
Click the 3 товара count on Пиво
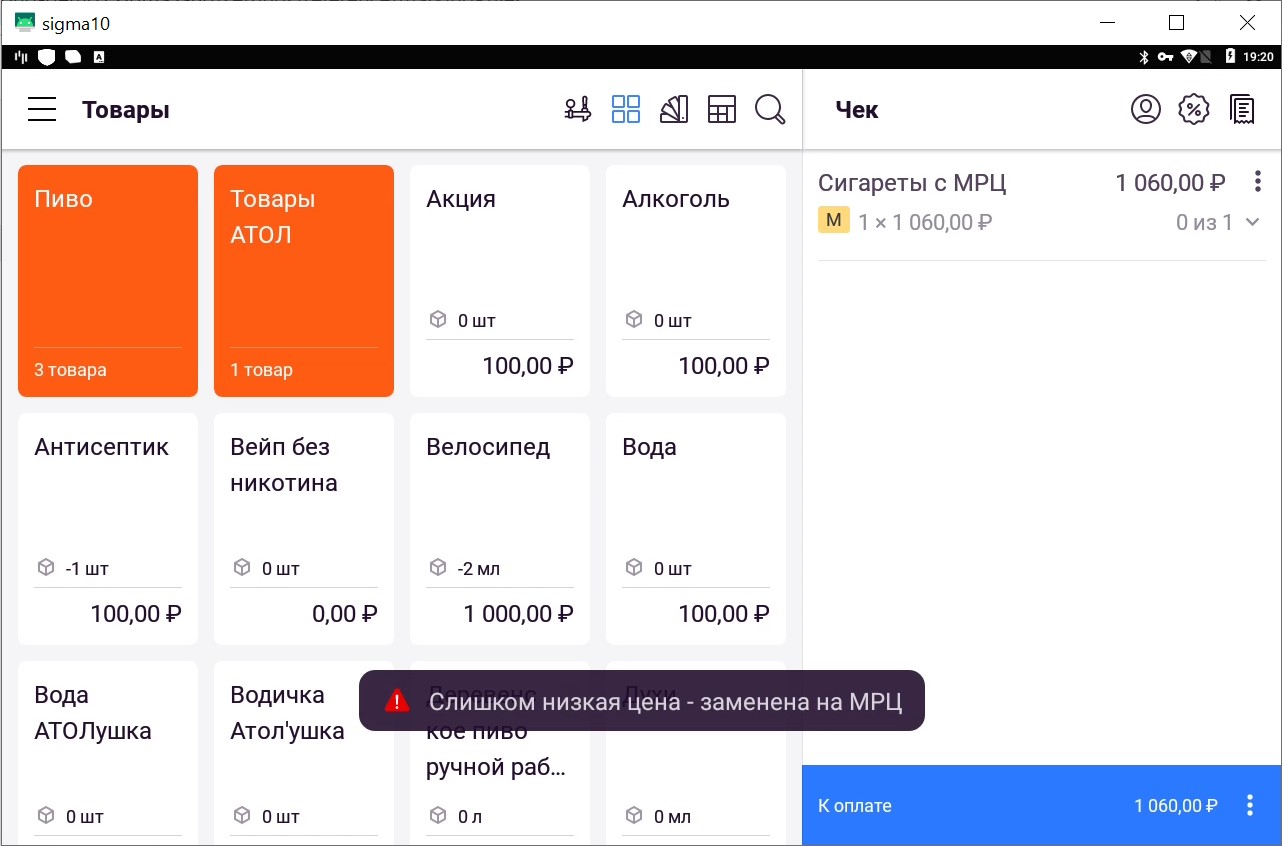click(71, 370)
